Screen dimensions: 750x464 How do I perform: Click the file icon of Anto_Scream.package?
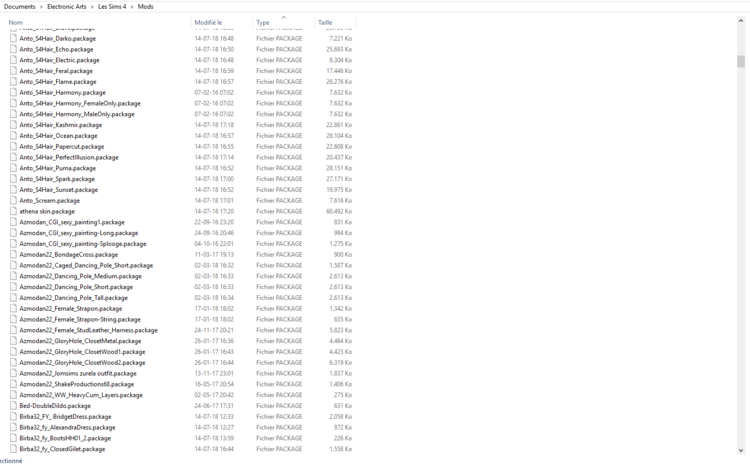pyautogui.click(x=13, y=200)
